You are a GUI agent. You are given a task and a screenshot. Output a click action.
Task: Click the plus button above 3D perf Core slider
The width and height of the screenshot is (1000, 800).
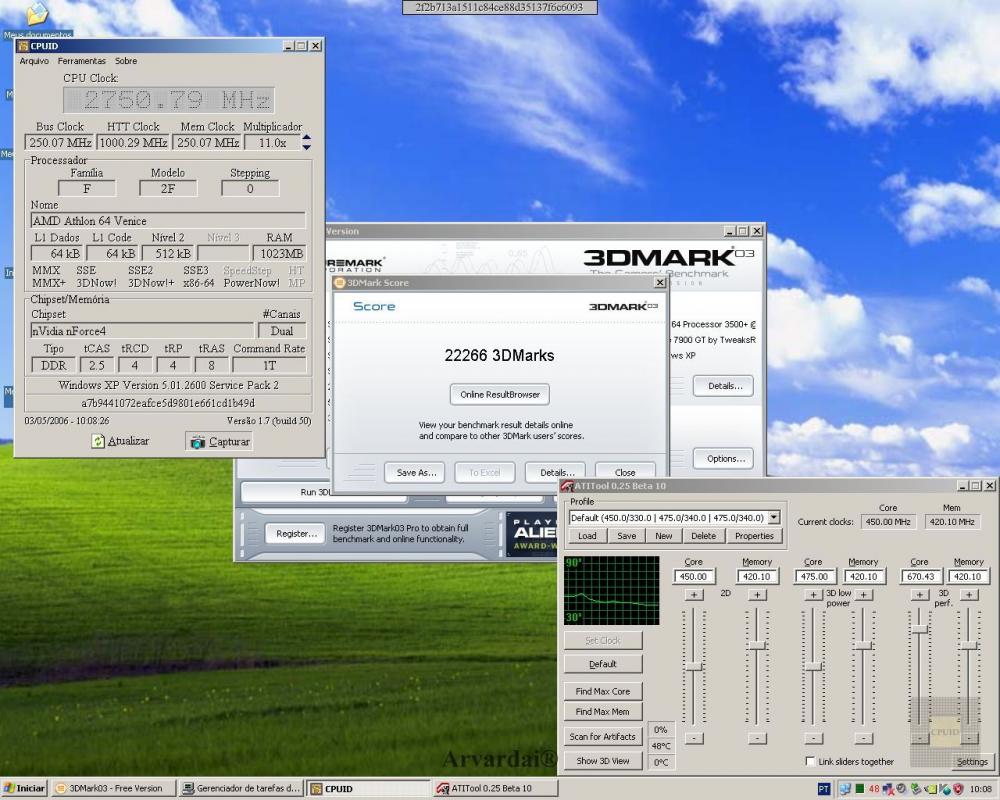(x=919, y=595)
